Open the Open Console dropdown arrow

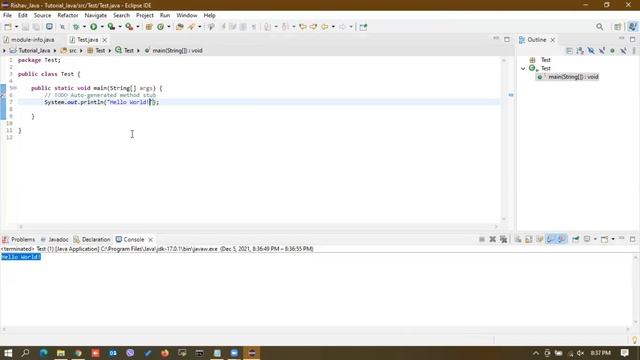point(613,240)
